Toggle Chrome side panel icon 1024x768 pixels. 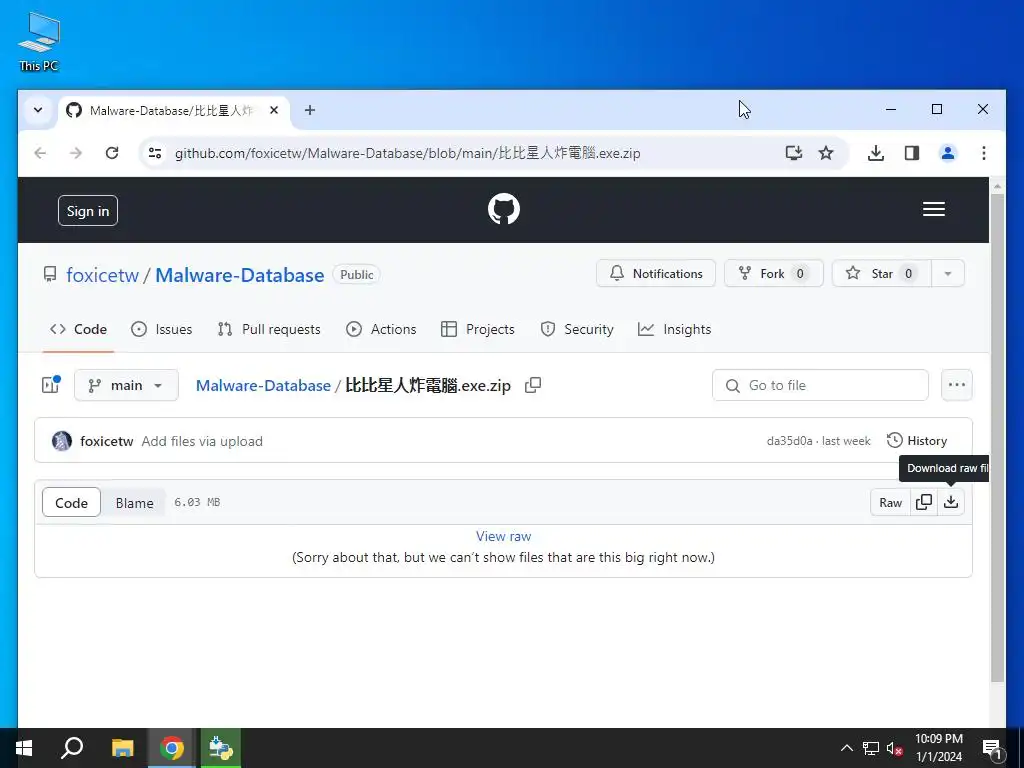click(912, 153)
